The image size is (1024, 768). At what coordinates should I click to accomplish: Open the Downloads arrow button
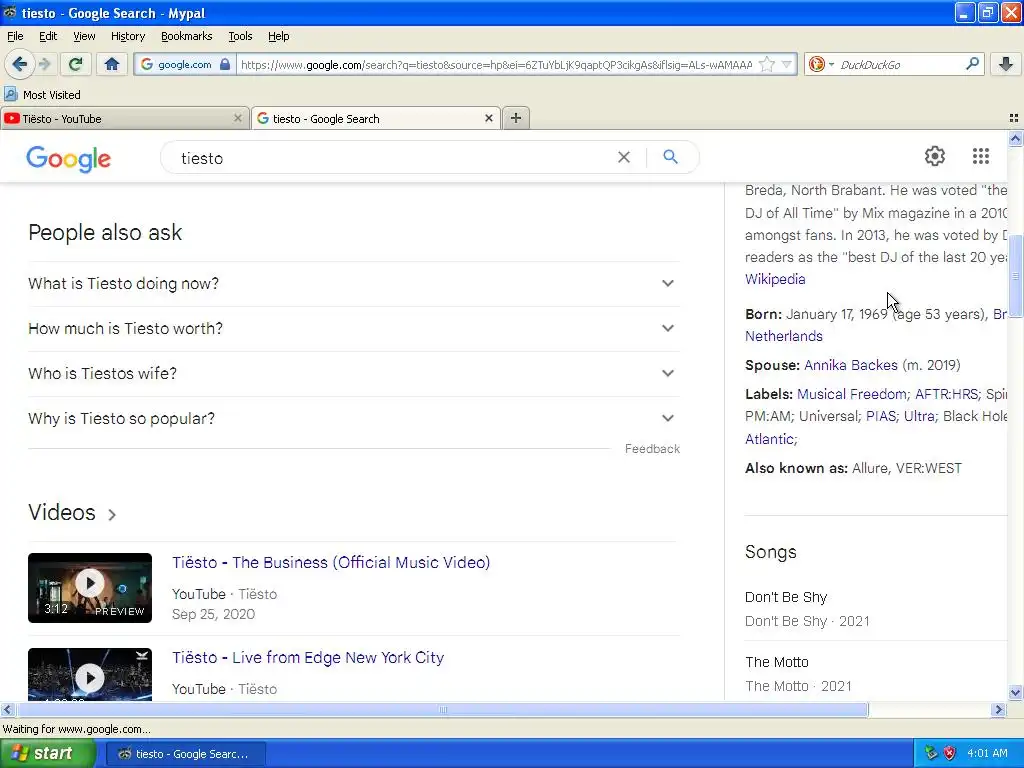[x=1006, y=64]
